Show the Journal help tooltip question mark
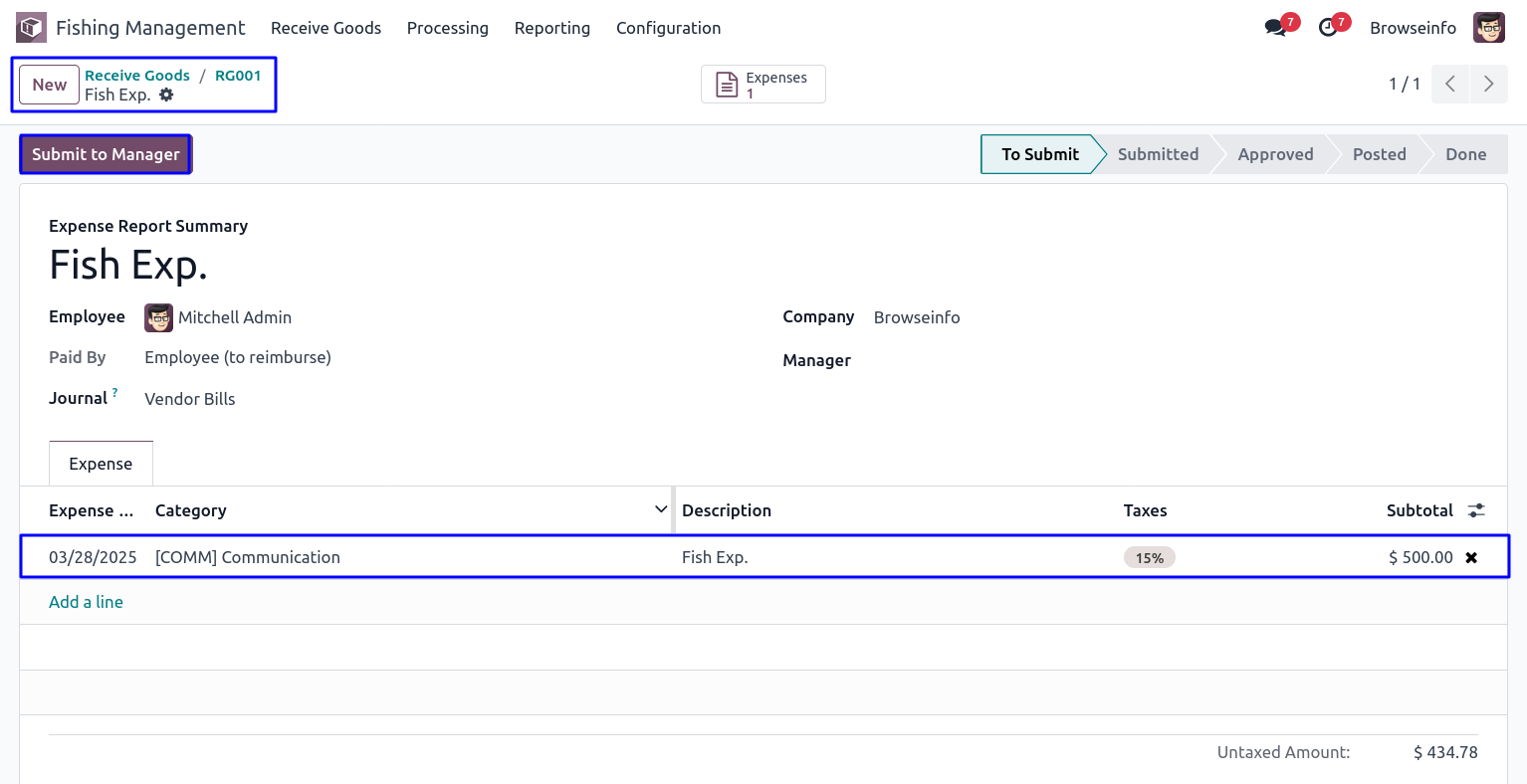The height and width of the screenshot is (784, 1527). (114, 393)
